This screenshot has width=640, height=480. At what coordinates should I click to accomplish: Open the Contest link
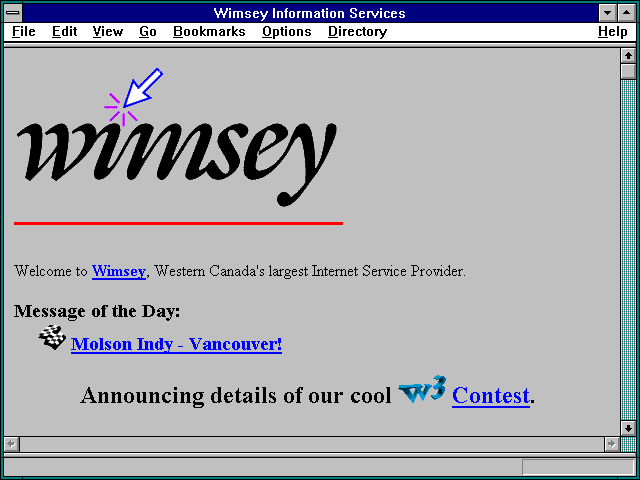[491, 396]
